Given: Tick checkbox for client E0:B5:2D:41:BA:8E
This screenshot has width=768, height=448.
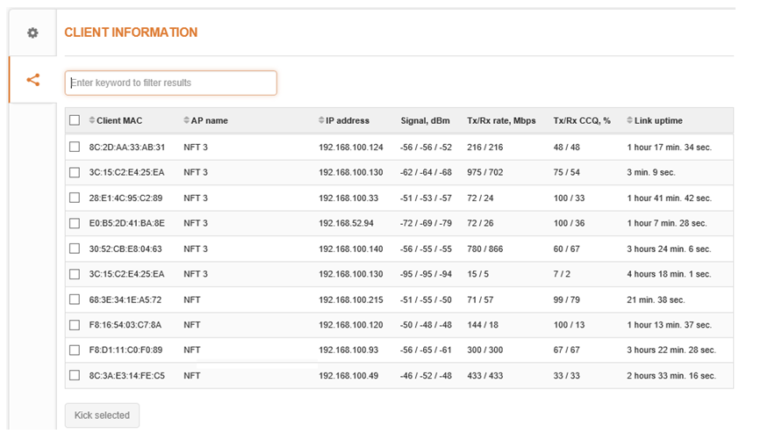Looking at the screenshot, I should click(75, 223).
